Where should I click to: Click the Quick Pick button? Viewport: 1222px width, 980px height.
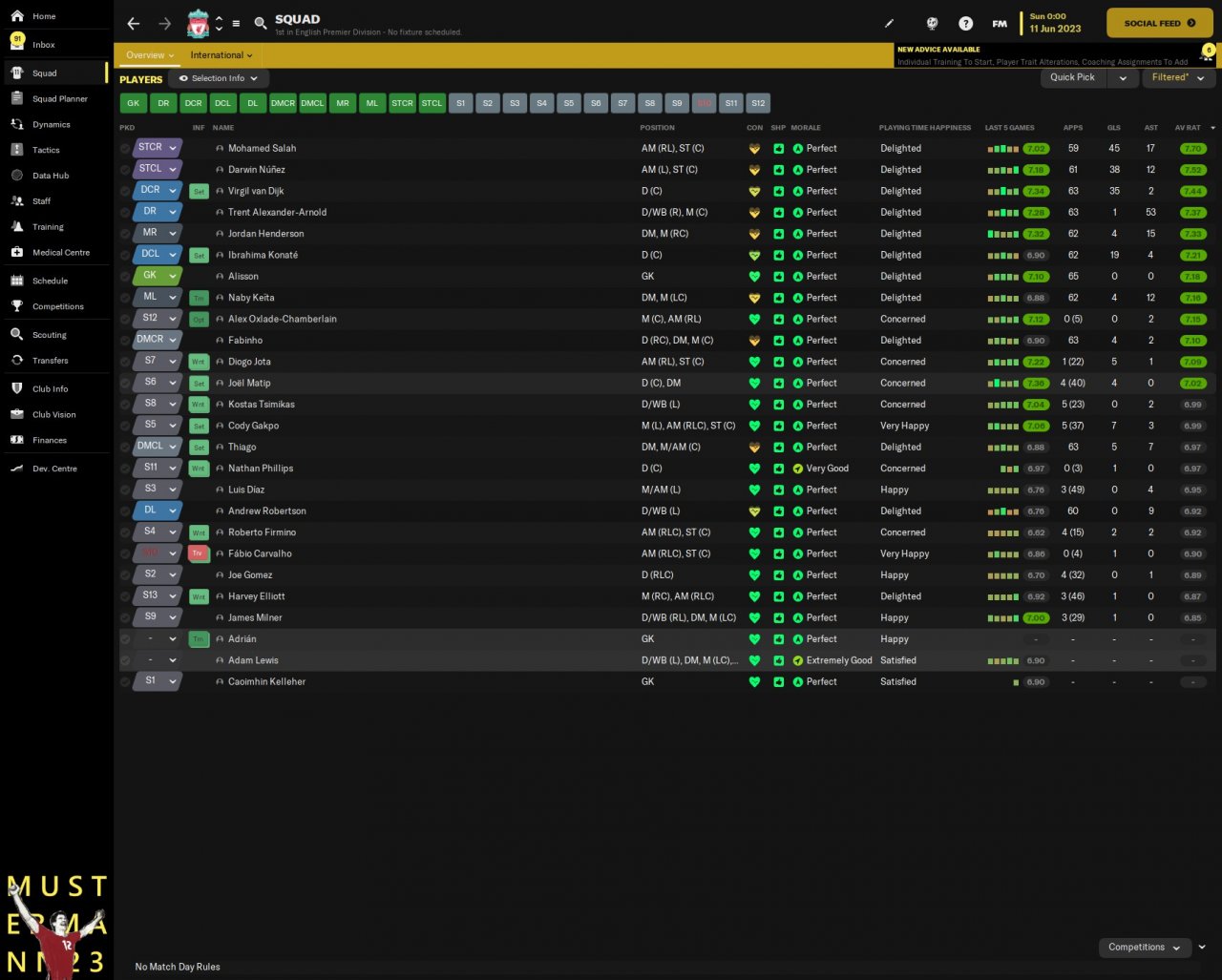pyautogui.click(x=1073, y=78)
